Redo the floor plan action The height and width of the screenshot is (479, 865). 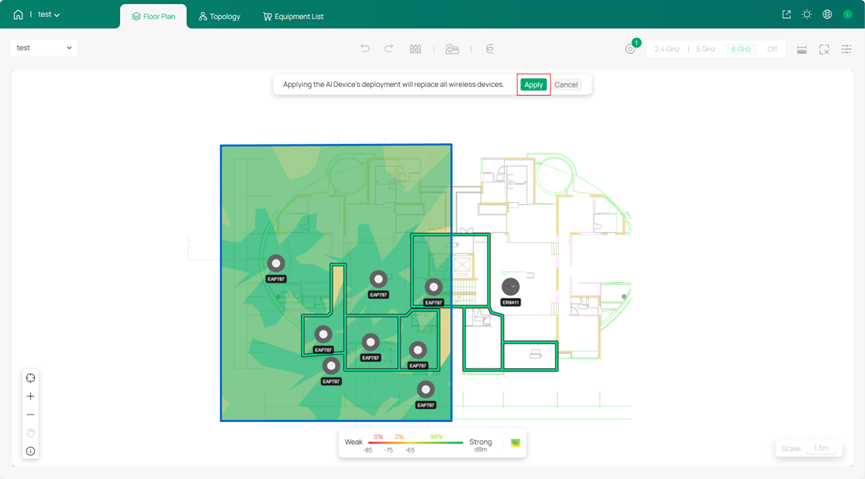[x=388, y=49]
